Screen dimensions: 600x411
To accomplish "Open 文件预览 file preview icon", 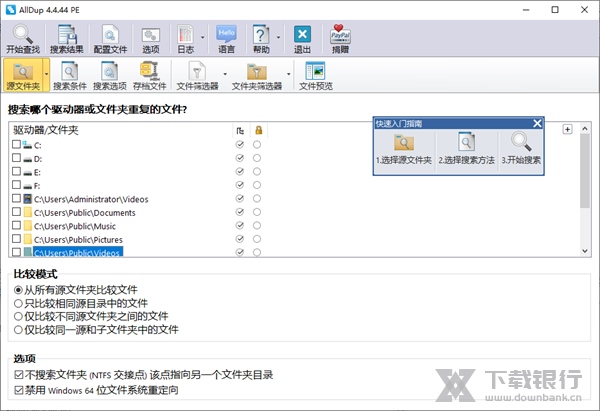I will tap(316, 75).
